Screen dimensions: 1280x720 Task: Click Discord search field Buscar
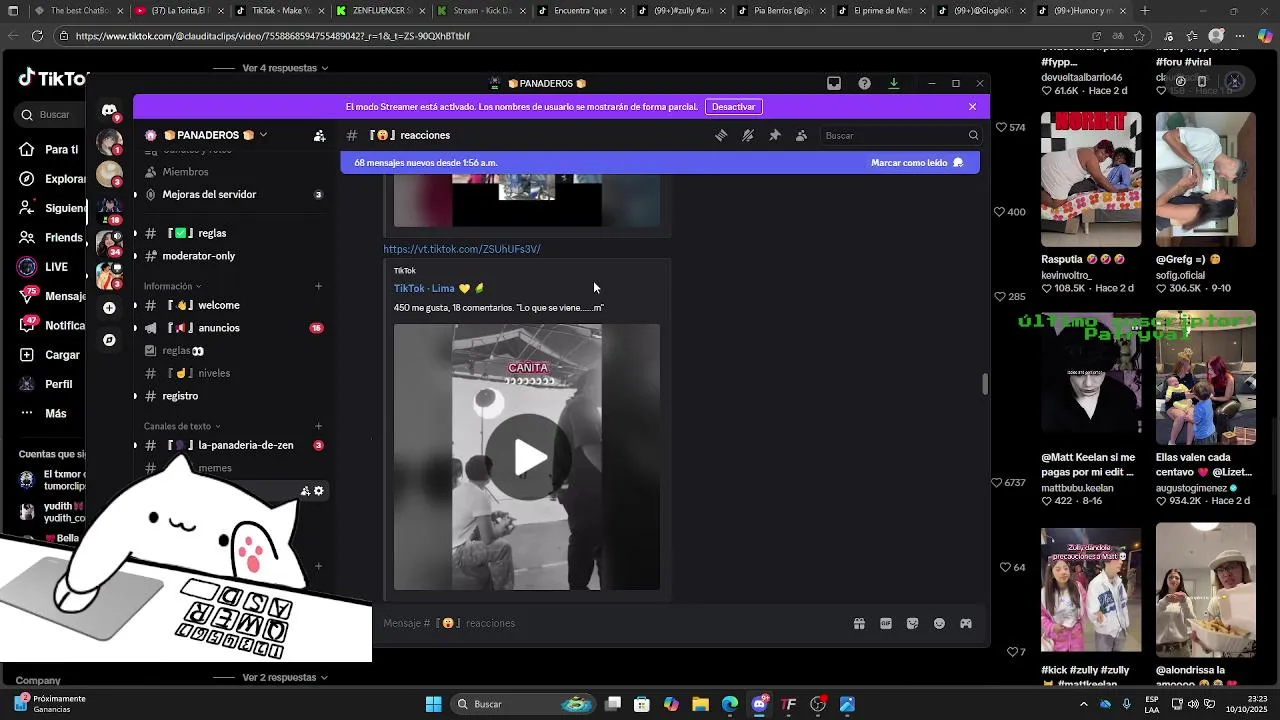901,135
